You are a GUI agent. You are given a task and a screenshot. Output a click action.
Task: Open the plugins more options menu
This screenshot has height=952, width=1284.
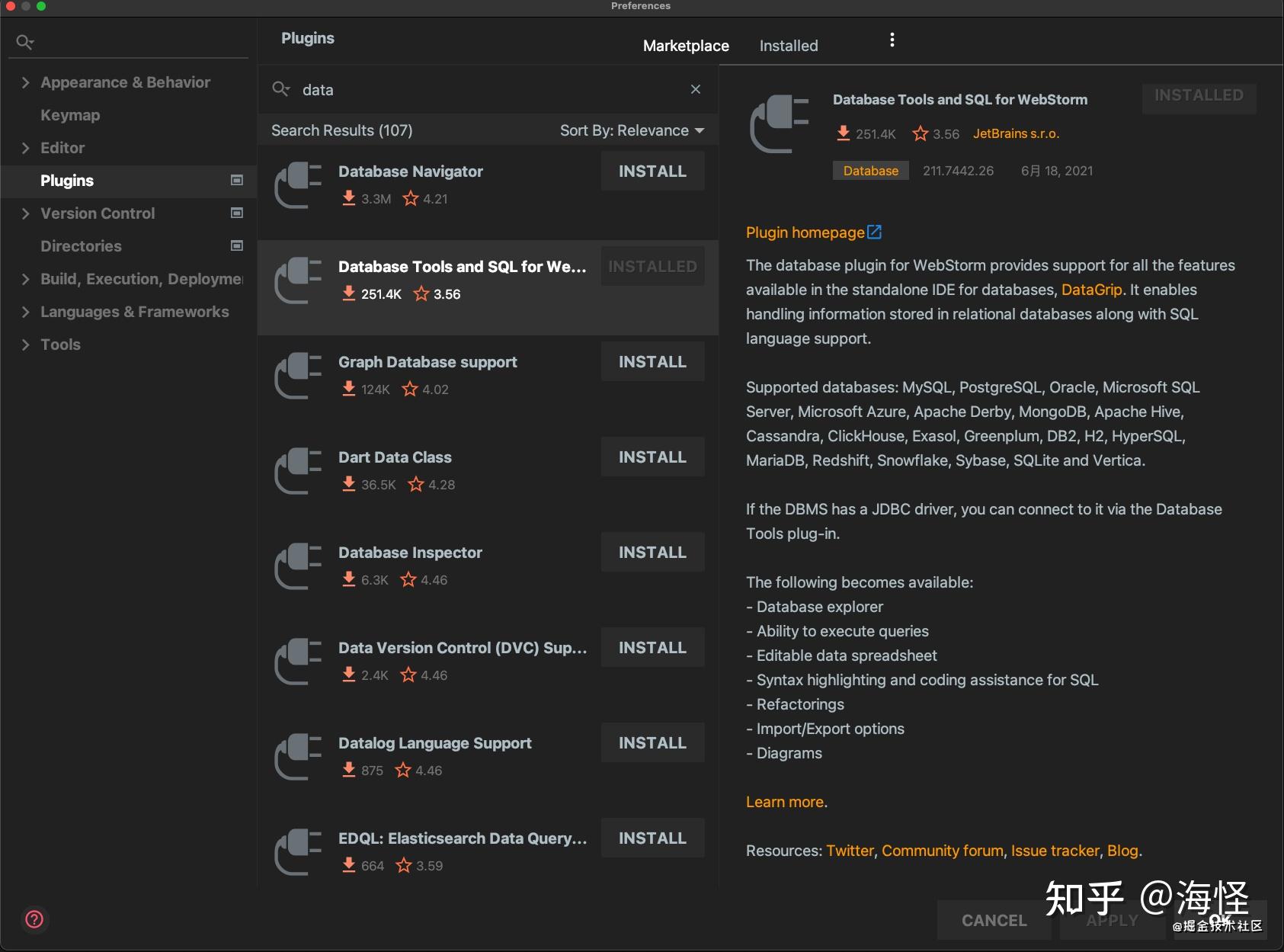[892, 40]
